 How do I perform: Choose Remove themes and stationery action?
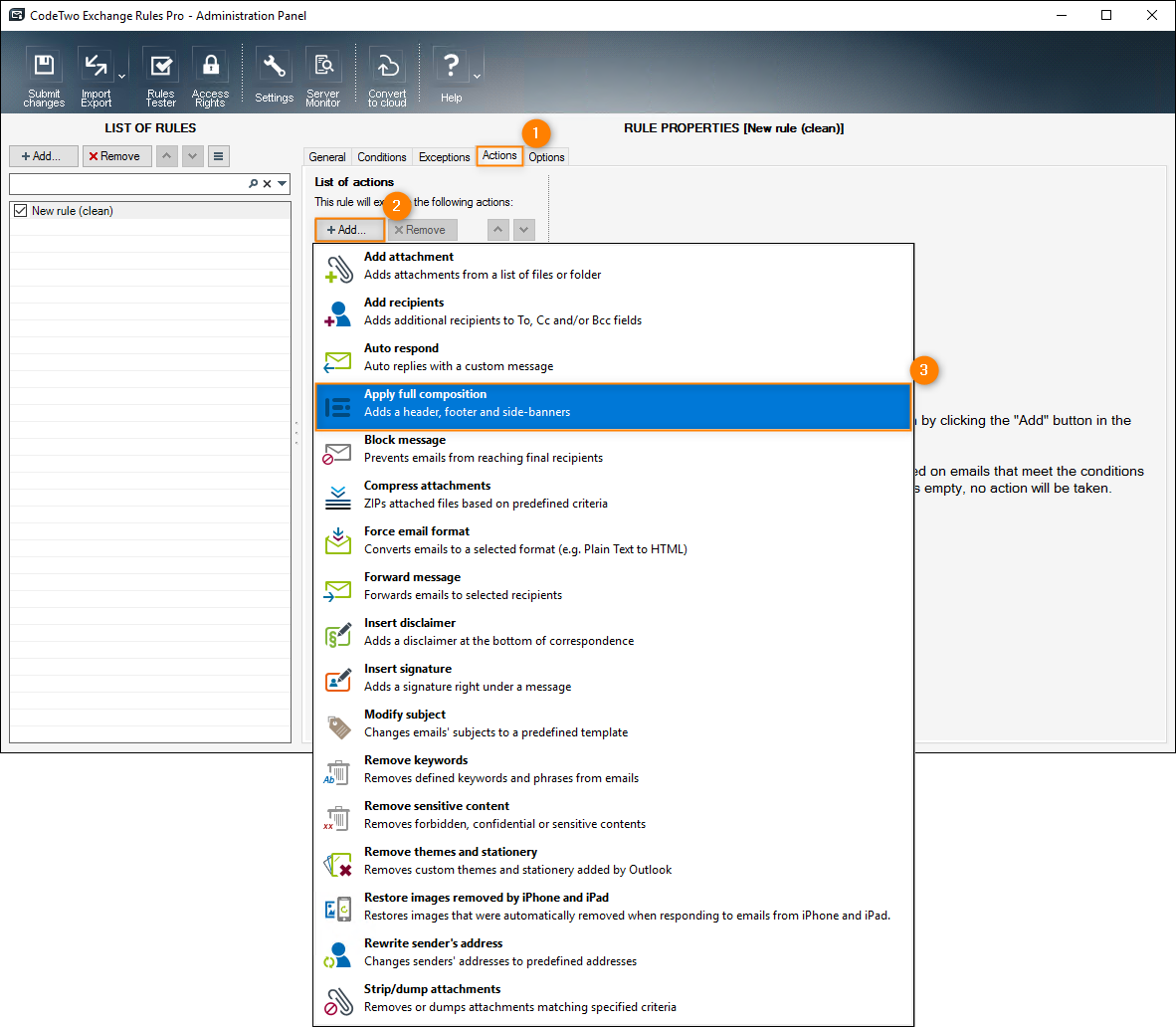613,861
